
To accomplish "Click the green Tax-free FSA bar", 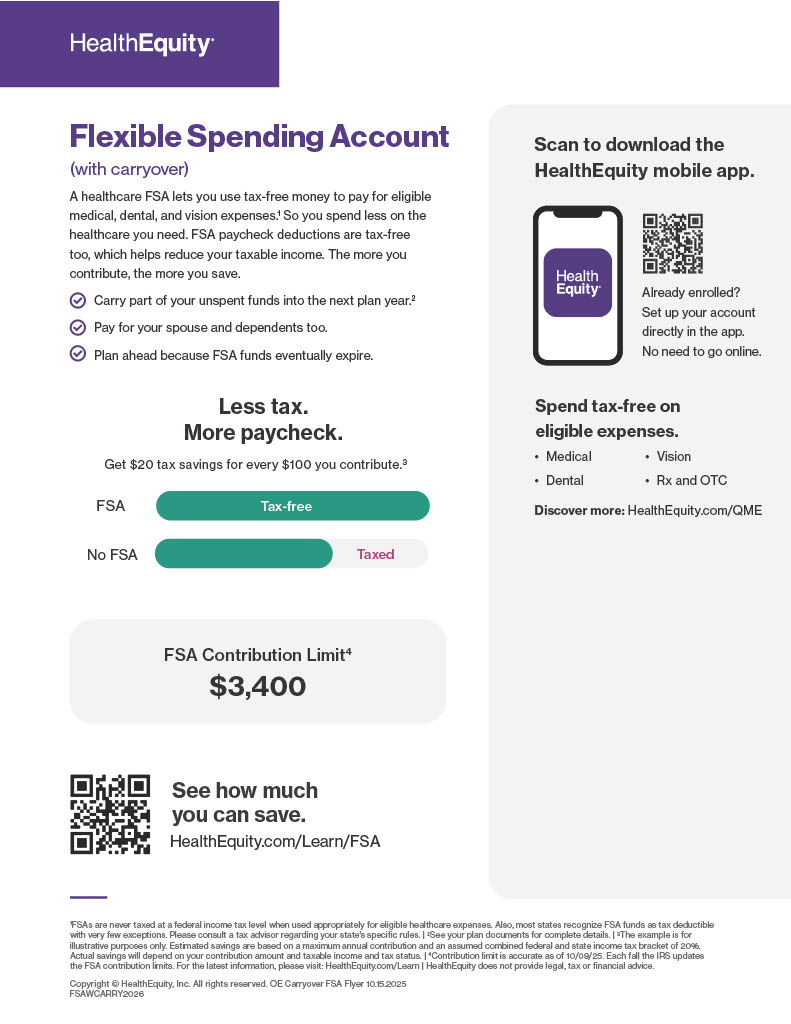I will tap(292, 506).
